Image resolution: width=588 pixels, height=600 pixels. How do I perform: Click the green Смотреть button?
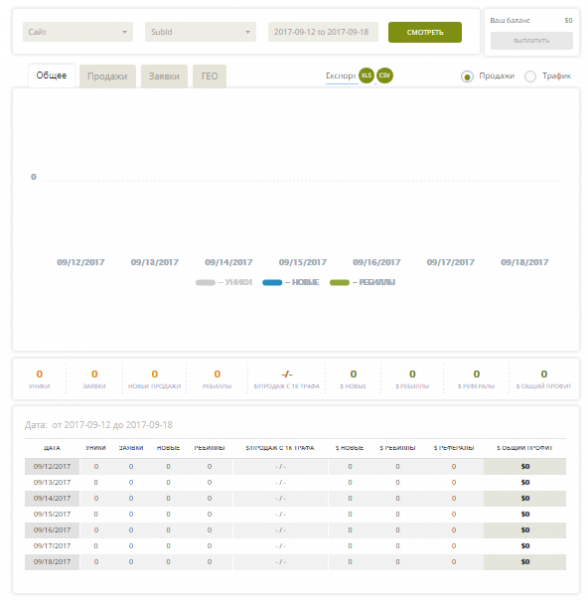pyautogui.click(x=425, y=33)
